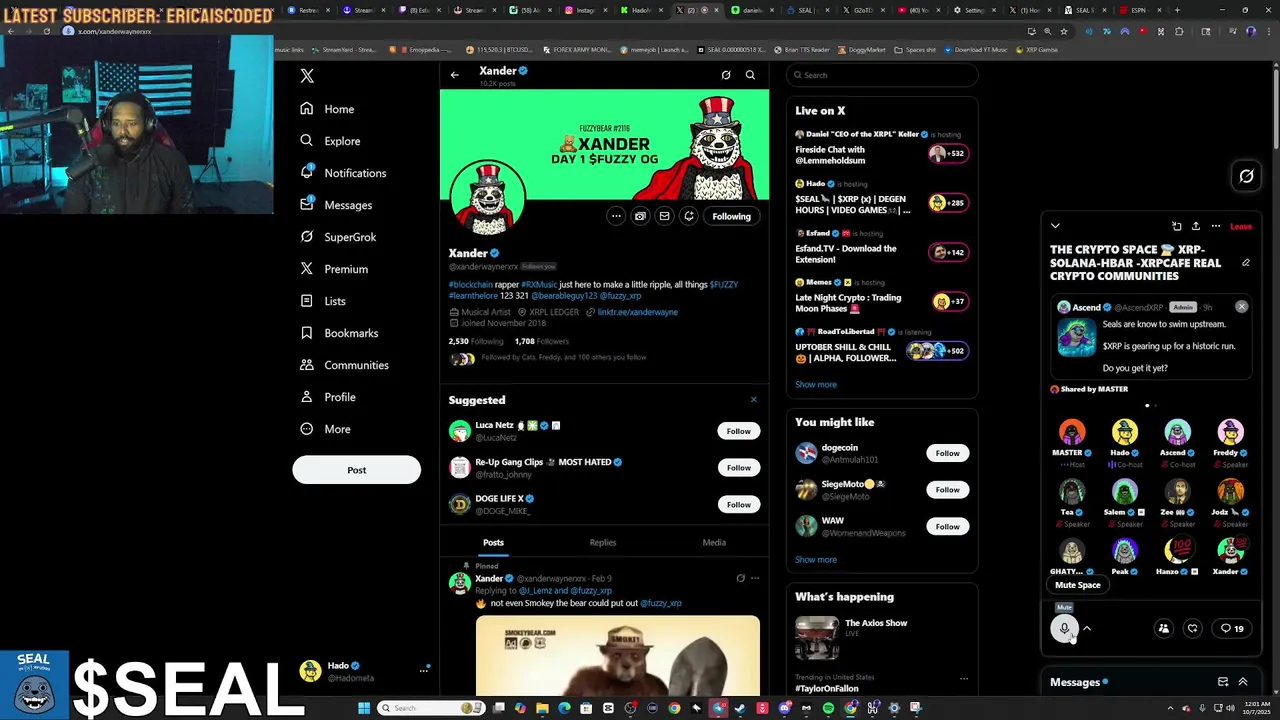Send a reaction with the heart-plus icon
Image resolution: width=1280 pixels, height=720 pixels.
[x=1192, y=629]
